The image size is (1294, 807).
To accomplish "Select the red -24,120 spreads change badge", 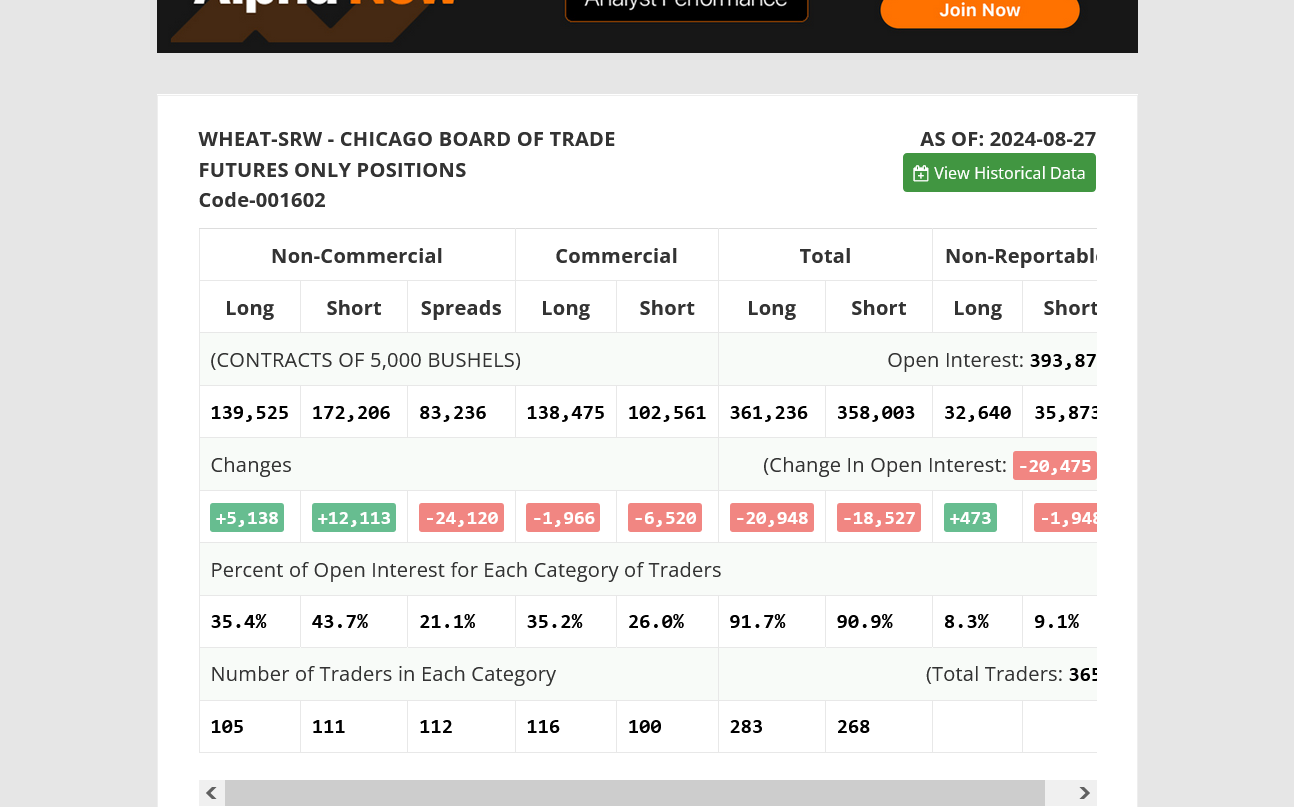I will tap(461, 518).
